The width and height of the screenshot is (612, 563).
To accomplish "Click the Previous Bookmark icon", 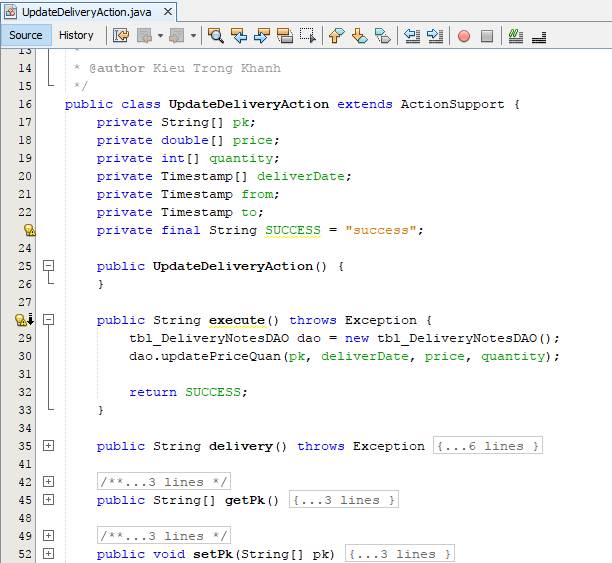I will tap(336, 36).
